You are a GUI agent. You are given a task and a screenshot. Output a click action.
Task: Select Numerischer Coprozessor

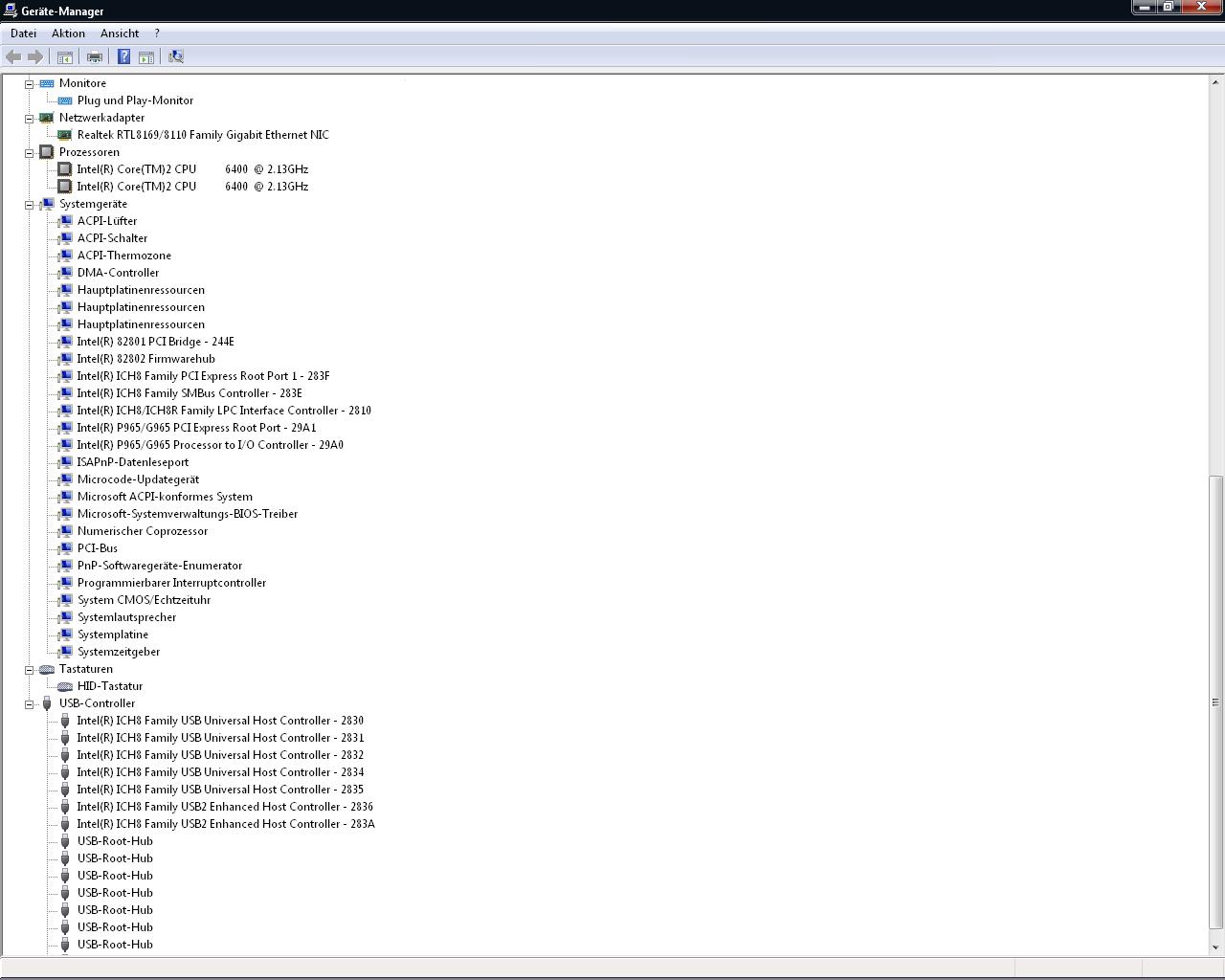(x=143, y=531)
